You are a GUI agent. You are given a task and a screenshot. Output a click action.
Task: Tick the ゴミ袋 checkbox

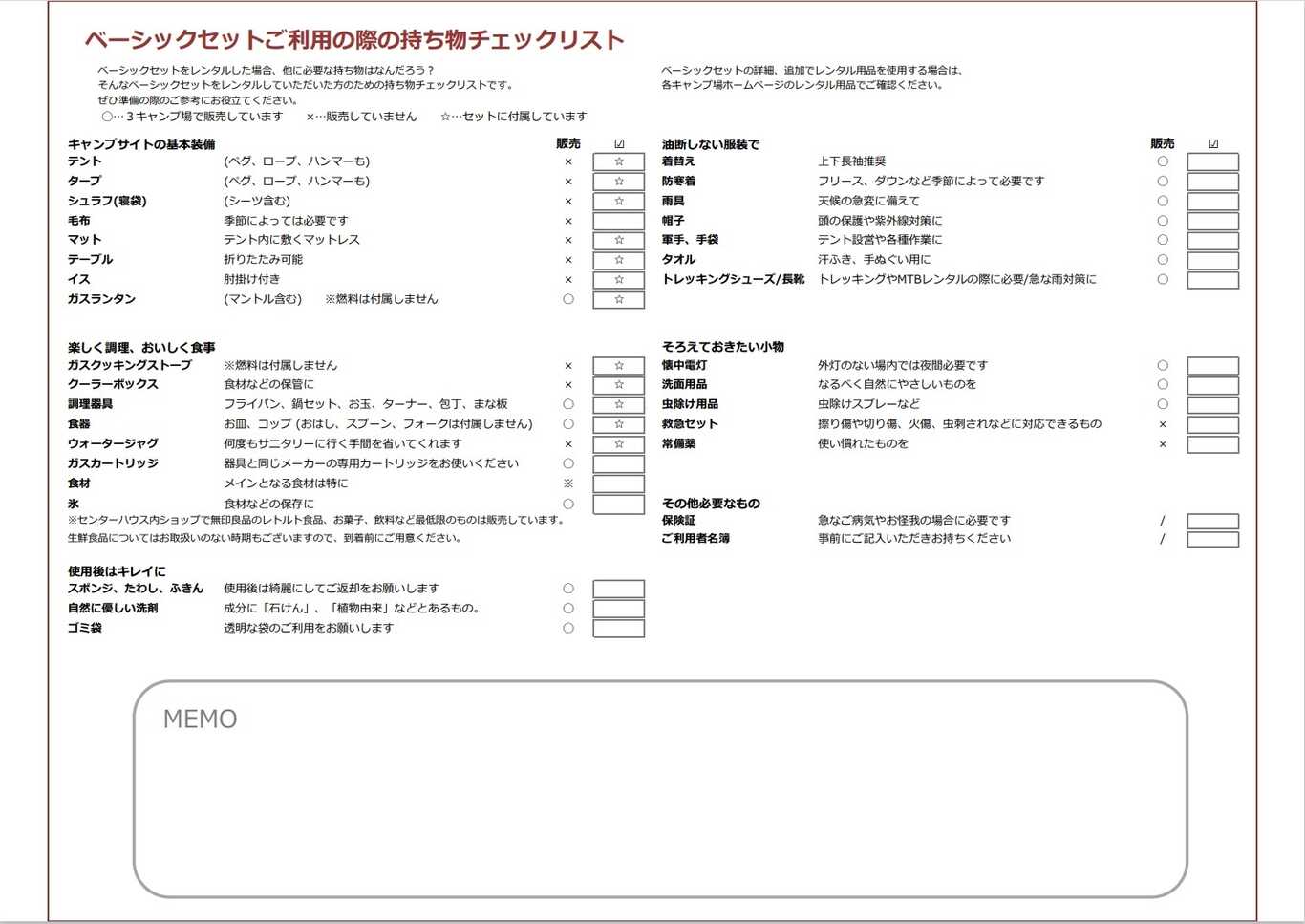(x=618, y=629)
